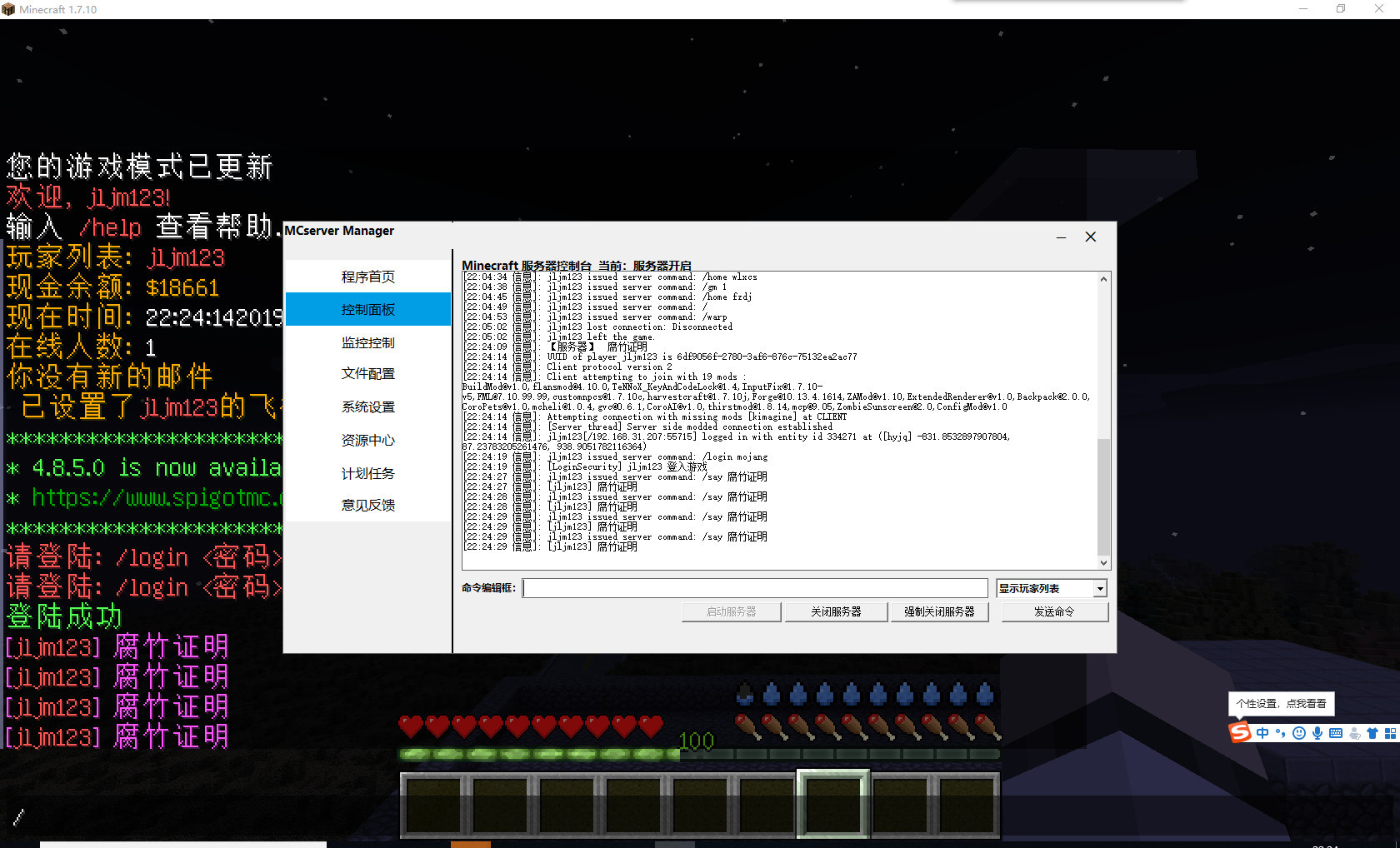
Task: Activate voice input microphone on the Sogou bar
Action: tap(1317, 733)
